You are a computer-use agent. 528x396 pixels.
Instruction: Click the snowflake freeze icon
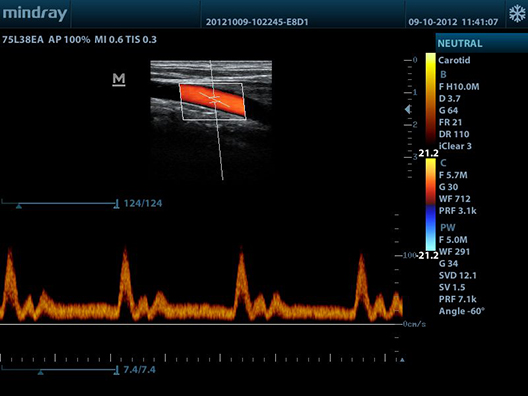517,14
